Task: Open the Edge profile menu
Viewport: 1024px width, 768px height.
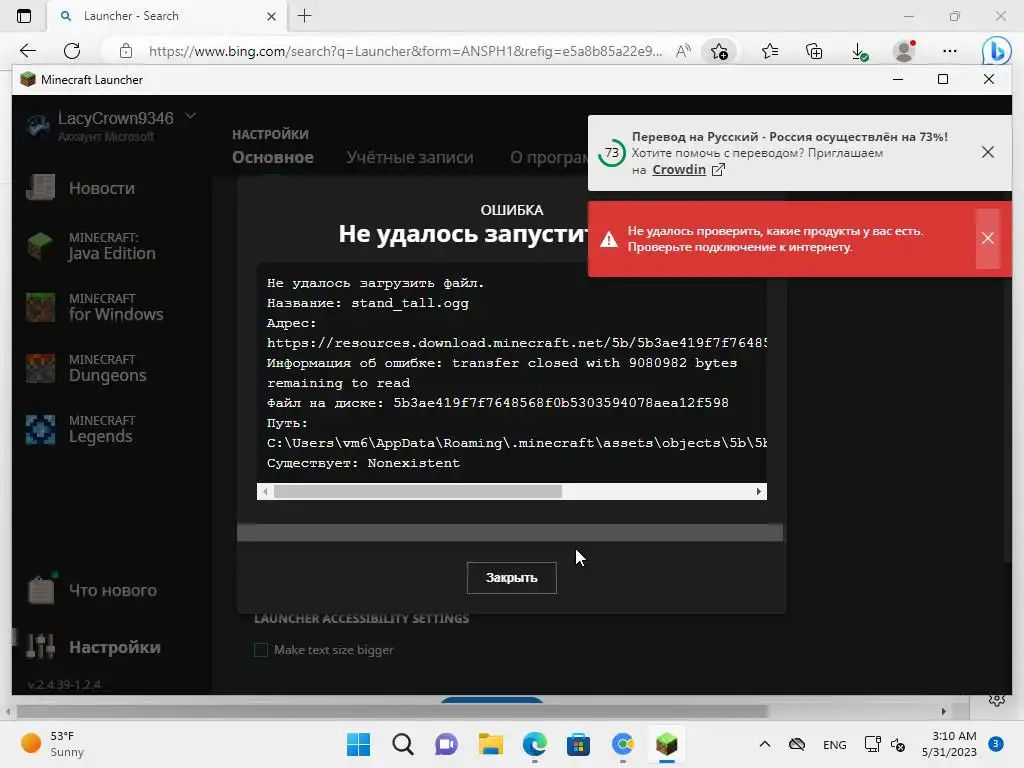Action: (x=904, y=51)
